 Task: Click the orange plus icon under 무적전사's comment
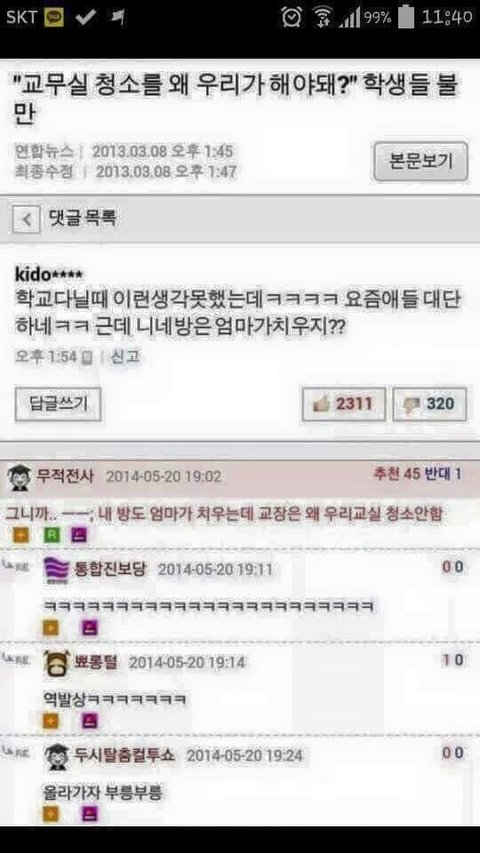point(21,535)
